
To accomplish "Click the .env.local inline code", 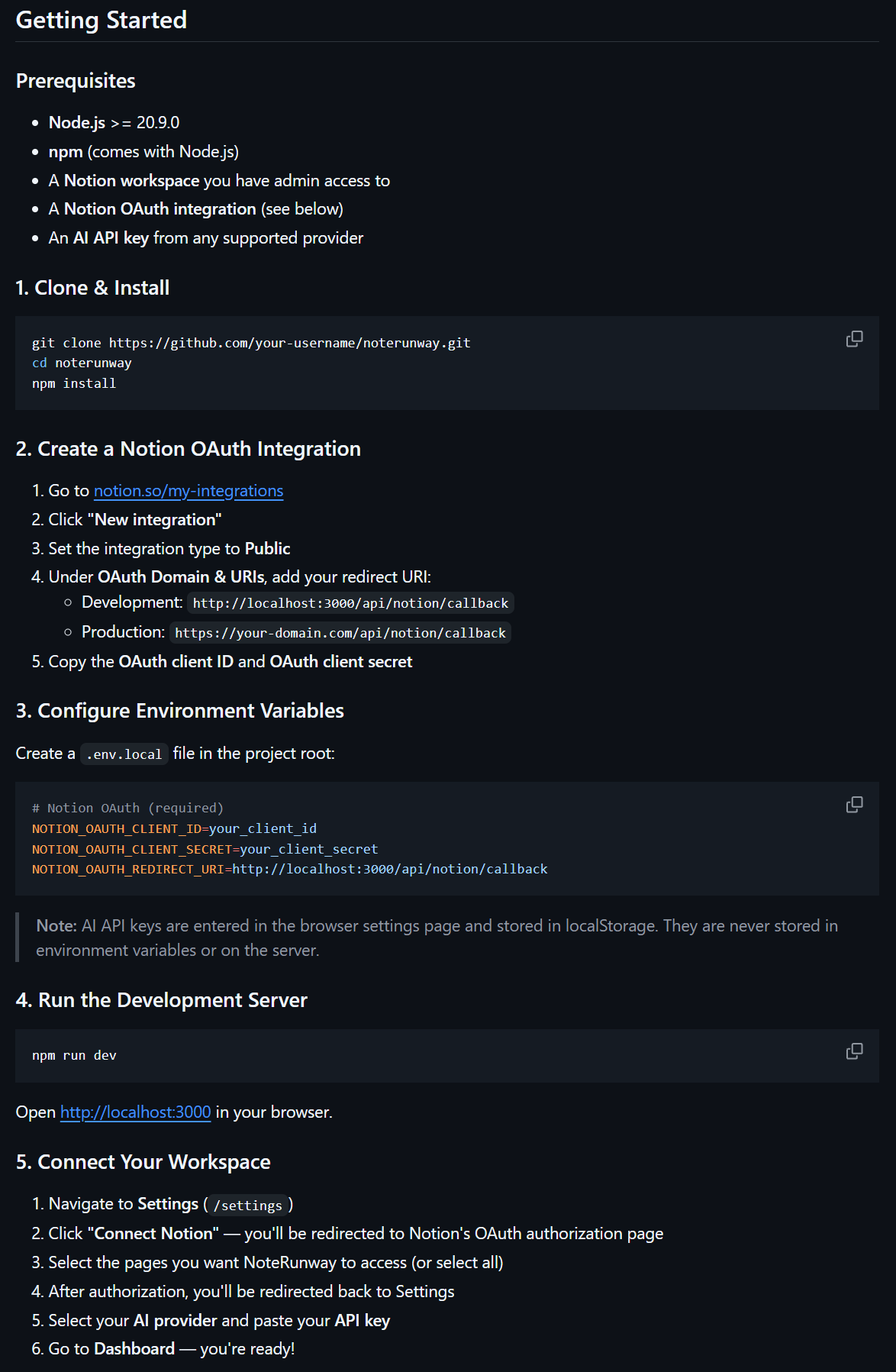I will pyautogui.click(x=124, y=754).
